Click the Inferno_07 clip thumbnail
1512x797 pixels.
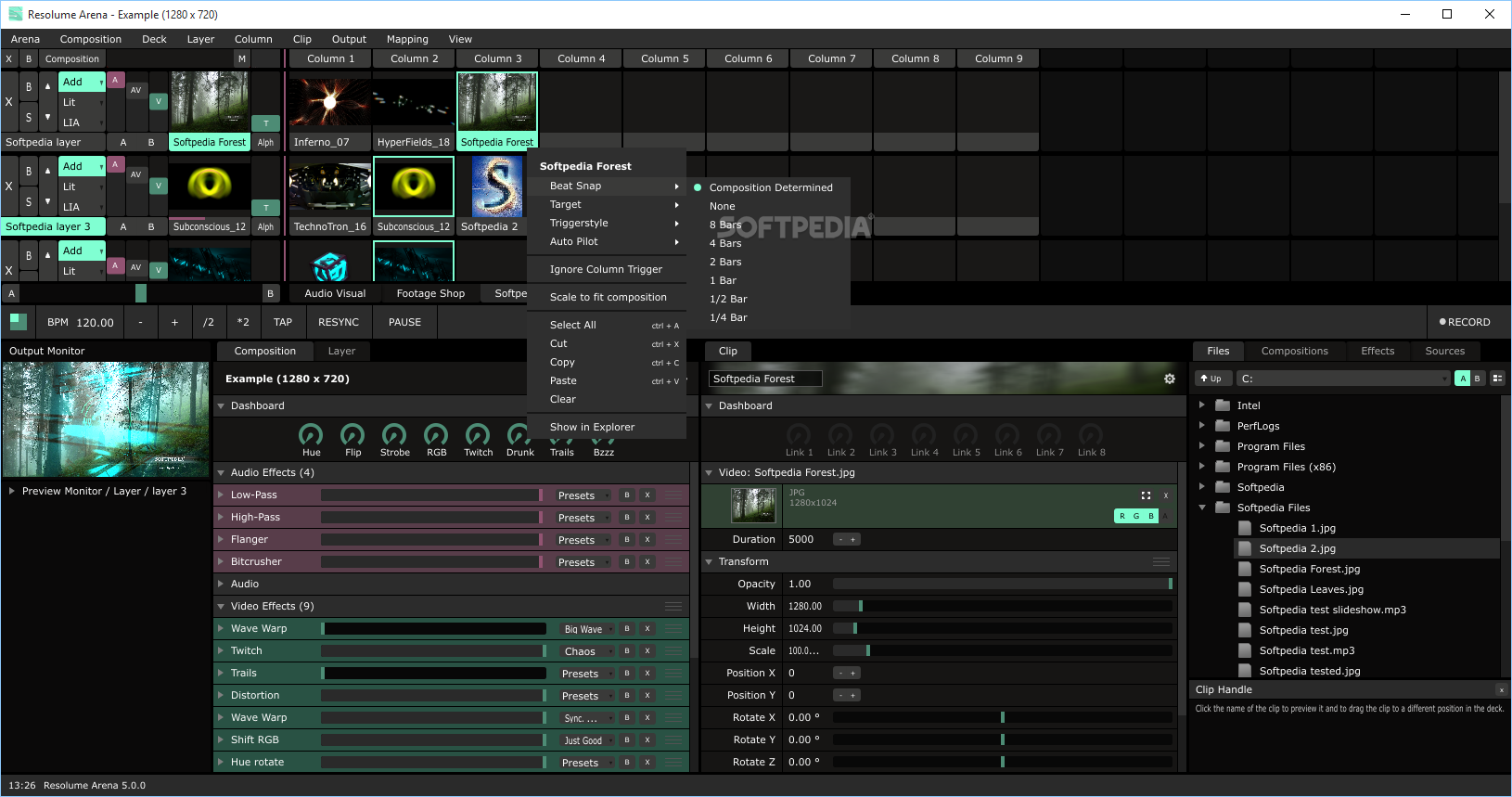coord(329,100)
